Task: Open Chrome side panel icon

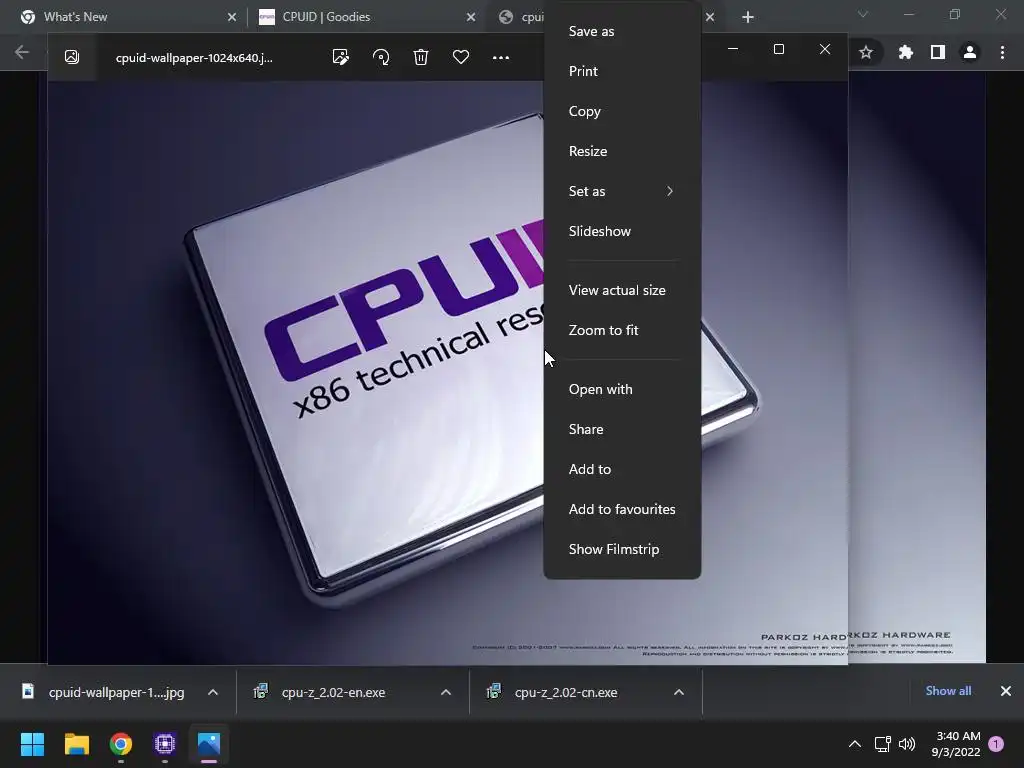Action: coord(938,52)
